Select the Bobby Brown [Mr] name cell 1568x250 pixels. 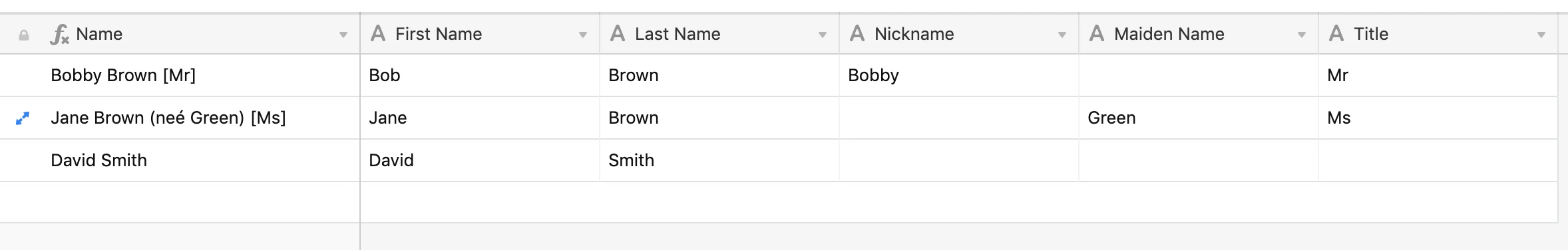[x=180, y=75]
